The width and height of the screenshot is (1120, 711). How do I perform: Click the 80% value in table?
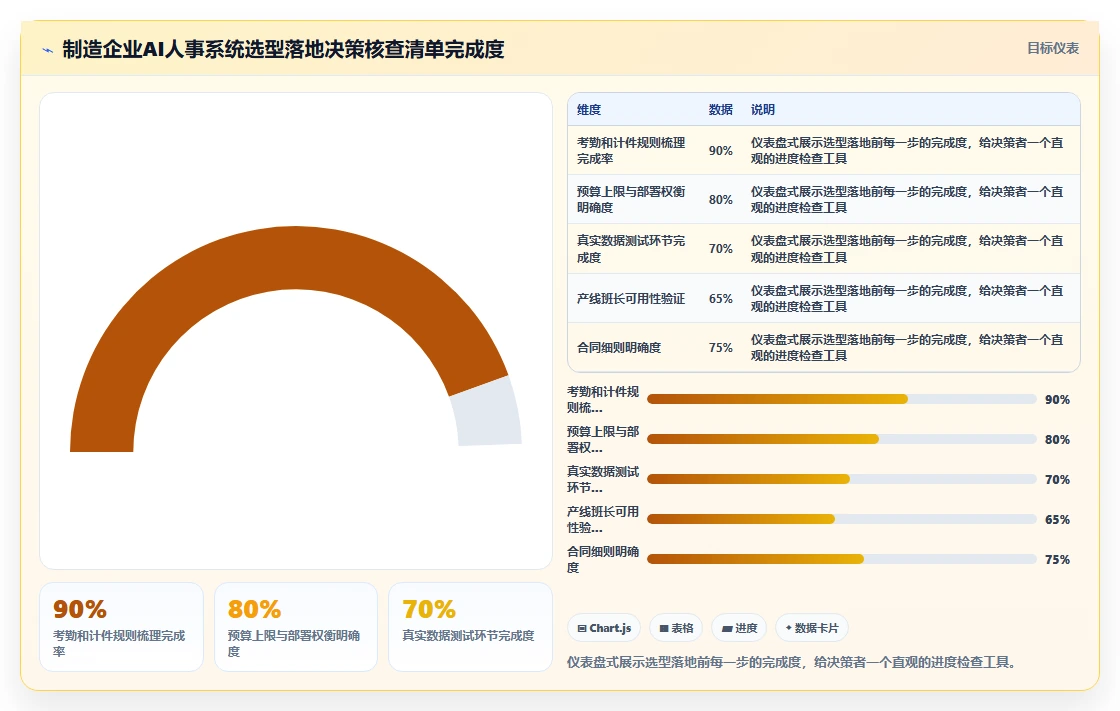[x=721, y=199]
